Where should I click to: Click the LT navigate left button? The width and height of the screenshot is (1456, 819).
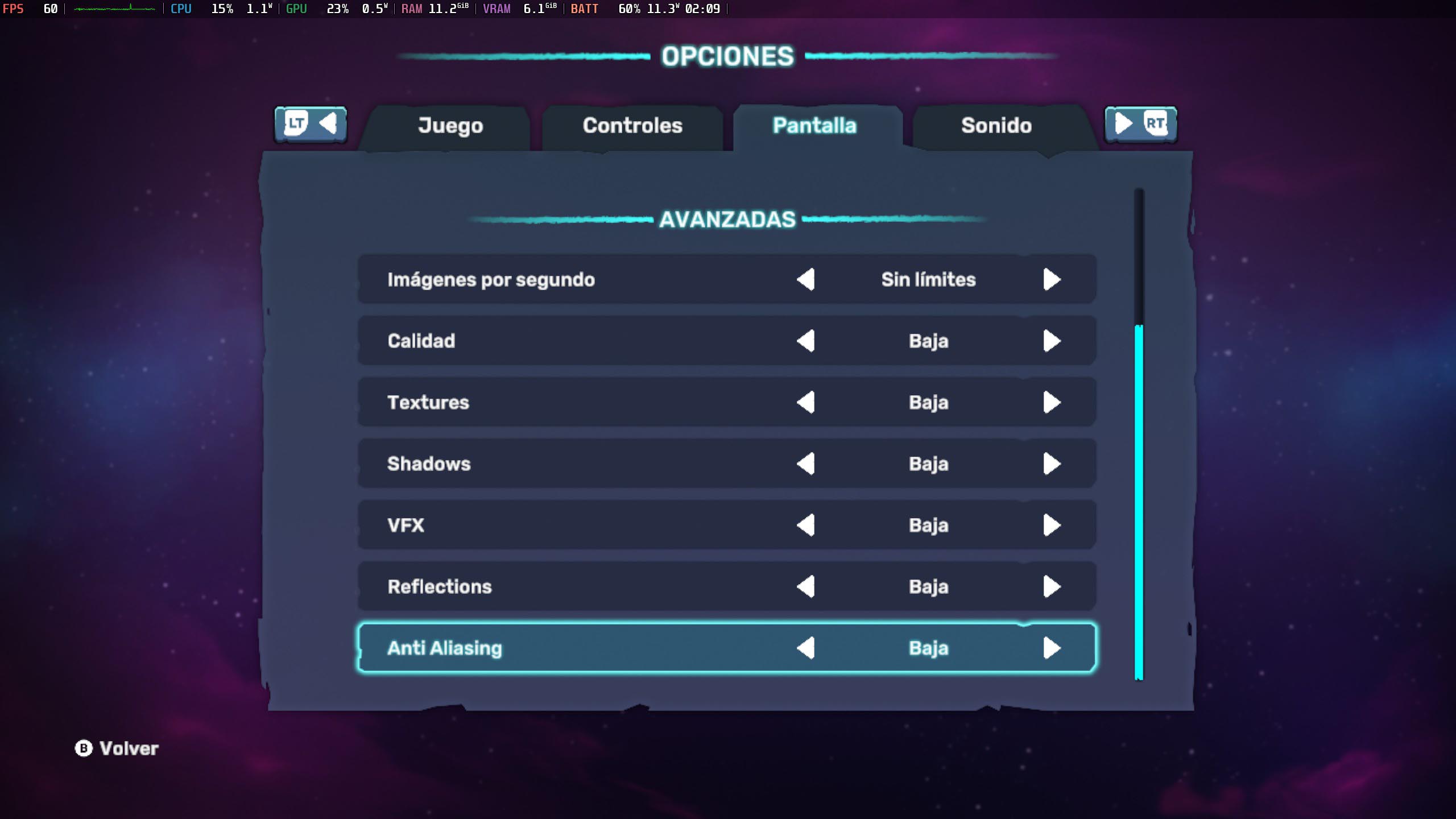pos(310,124)
